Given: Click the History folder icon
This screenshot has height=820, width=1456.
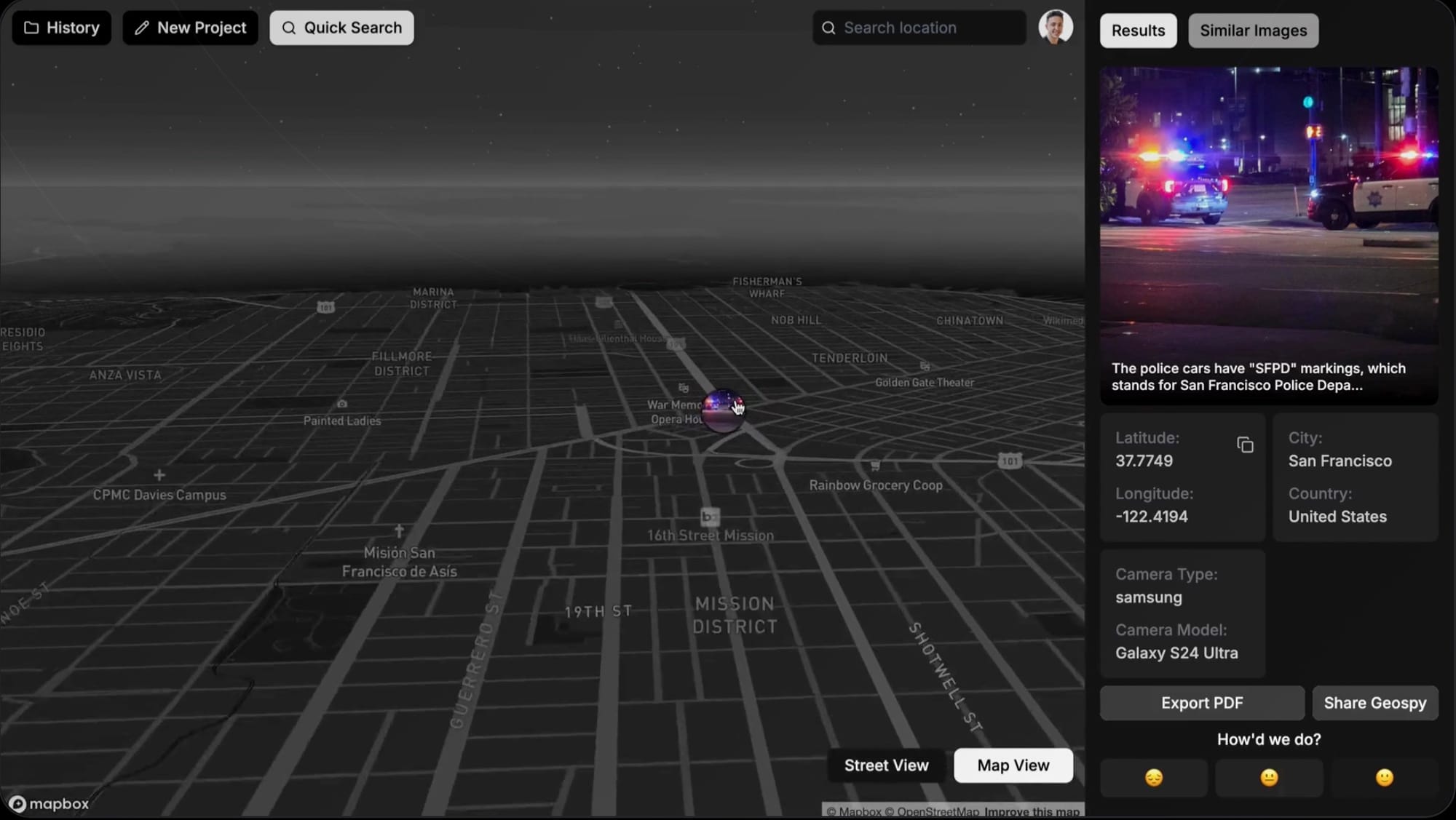Looking at the screenshot, I should pyautogui.click(x=32, y=27).
